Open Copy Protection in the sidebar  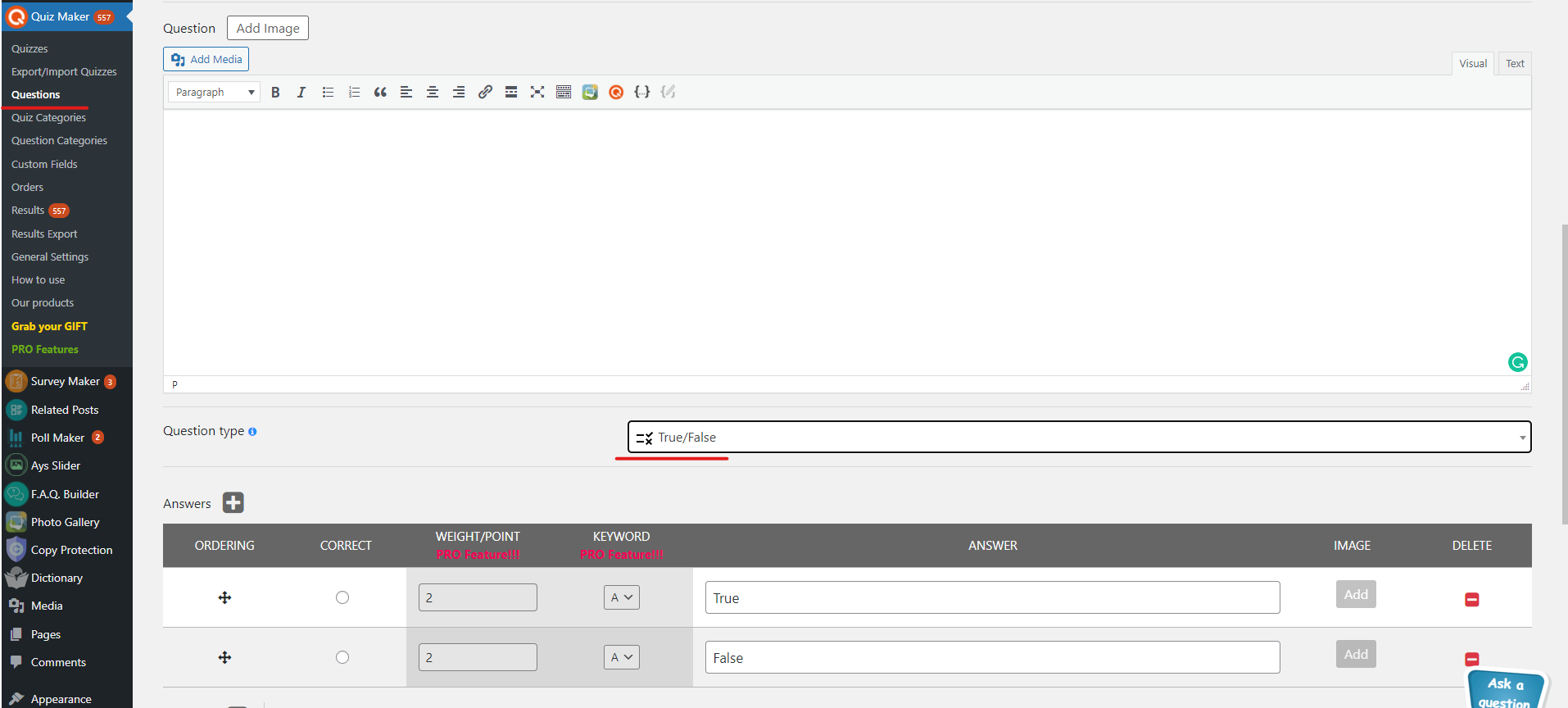click(x=71, y=550)
